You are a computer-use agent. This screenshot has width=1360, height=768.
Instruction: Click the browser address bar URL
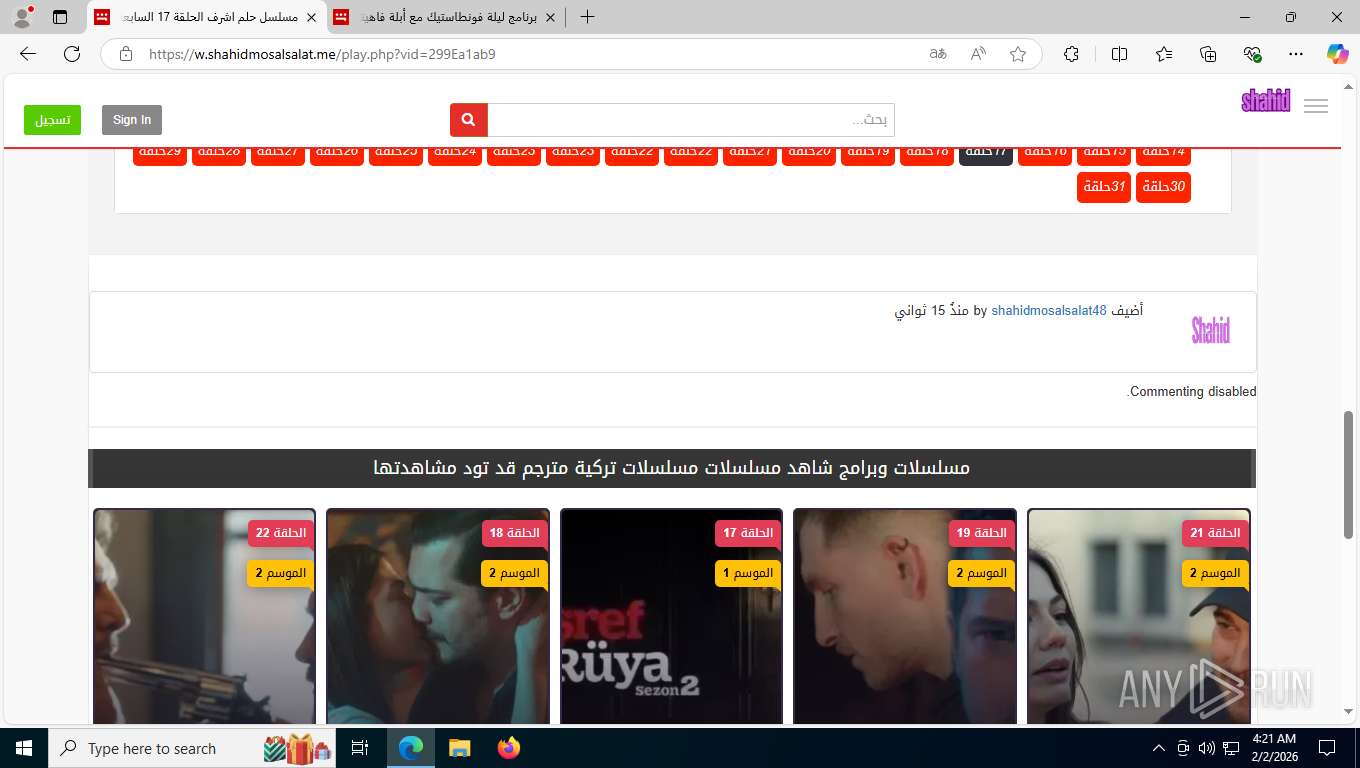(322, 54)
